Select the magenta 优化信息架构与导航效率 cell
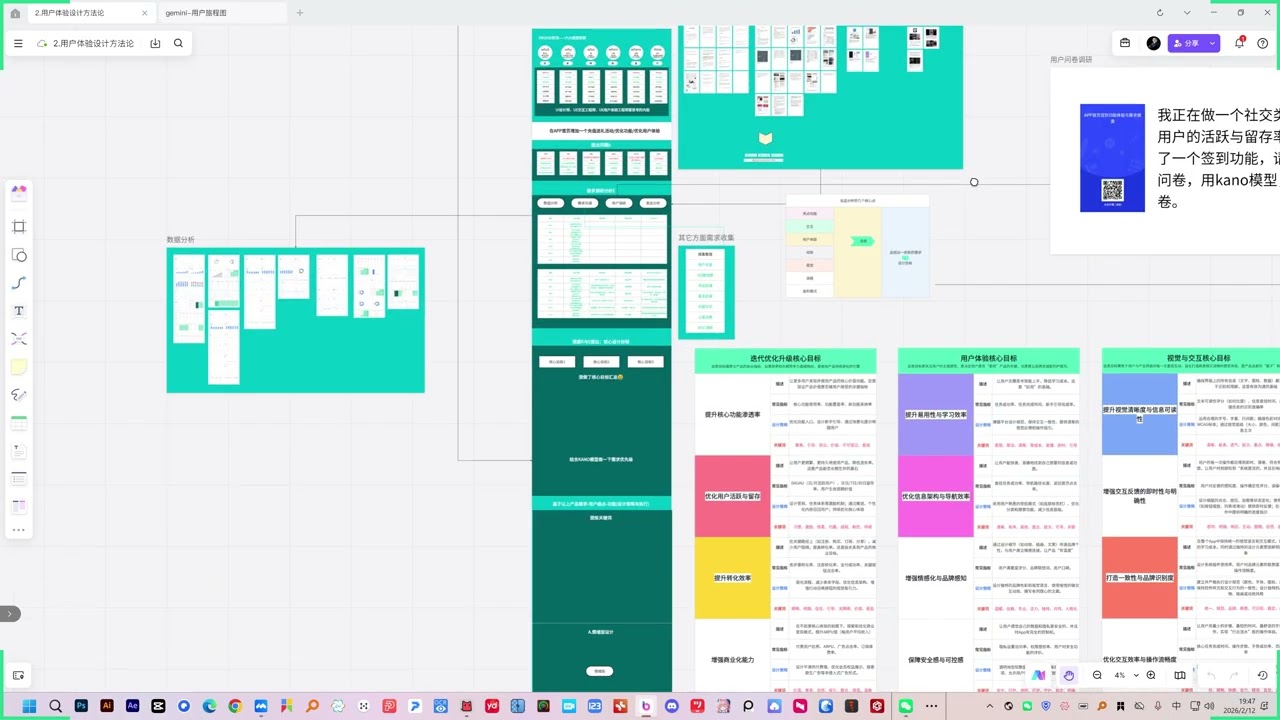The image size is (1280, 720). (x=936, y=496)
